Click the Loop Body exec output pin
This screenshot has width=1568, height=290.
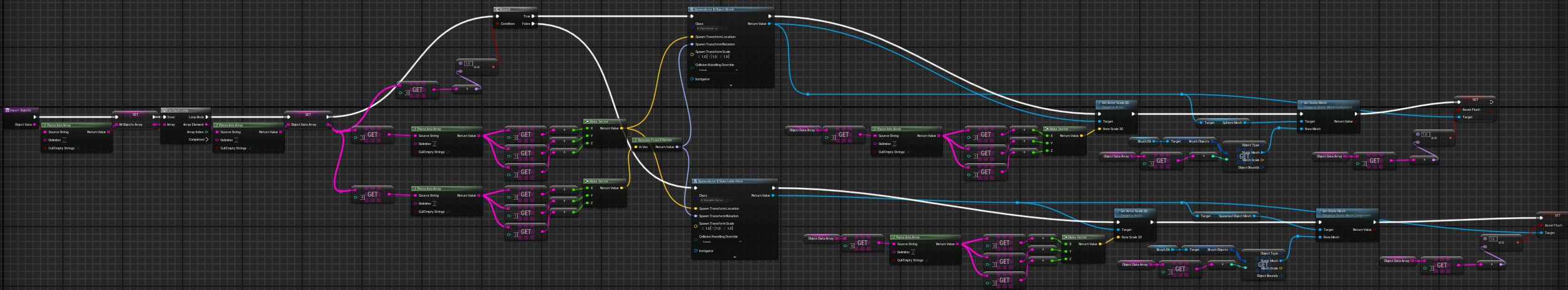(208, 117)
